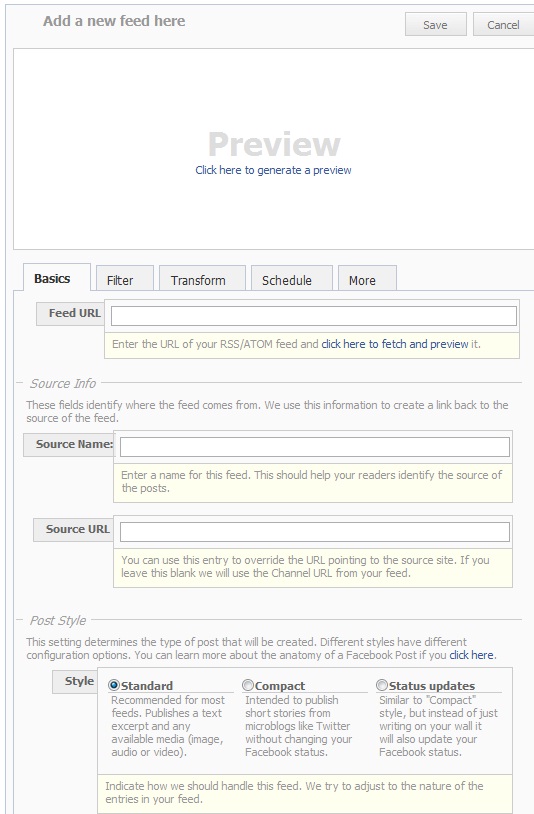Follow the Facebook Post anatomy click here link
Viewport: 534px width, 814px height.
click(471, 655)
